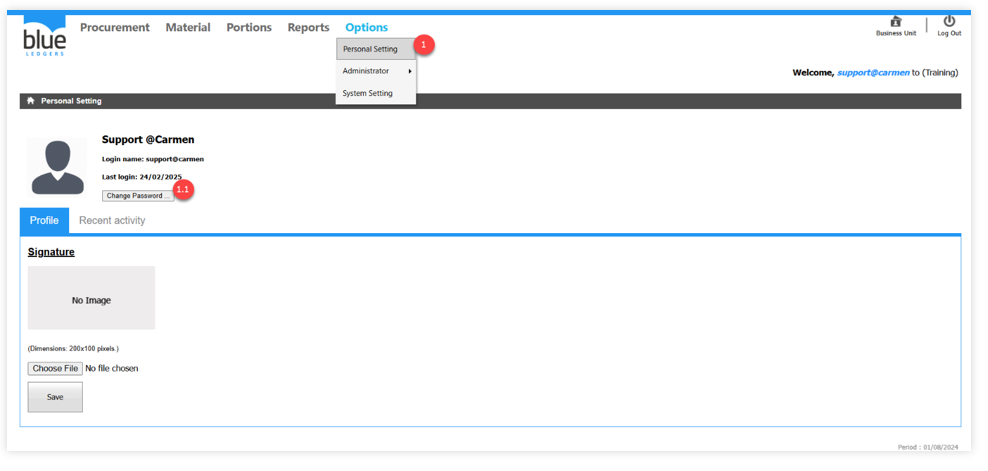988x471 pixels.
Task: Click the user profile avatar image
Action: pos(57,167)
